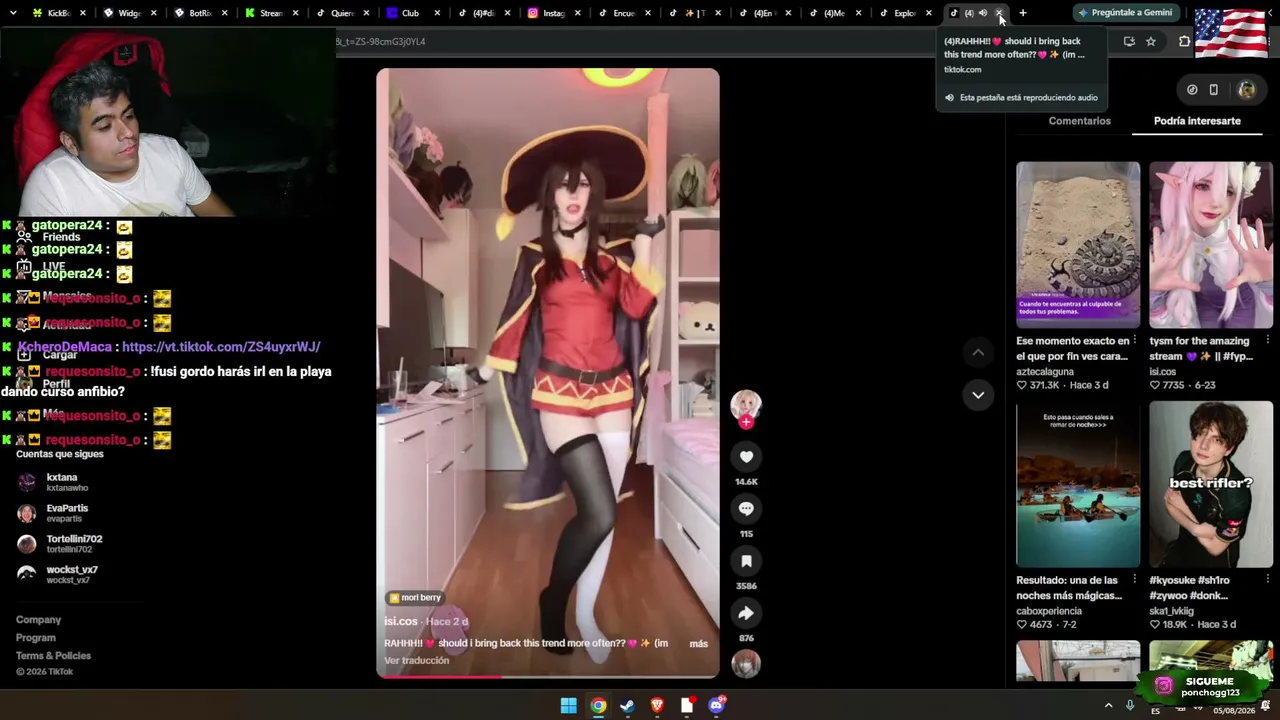Screen dimensions: 1280x720
Task: Open Brave browser from the taskbar
Action: click(x=657, y=706)
